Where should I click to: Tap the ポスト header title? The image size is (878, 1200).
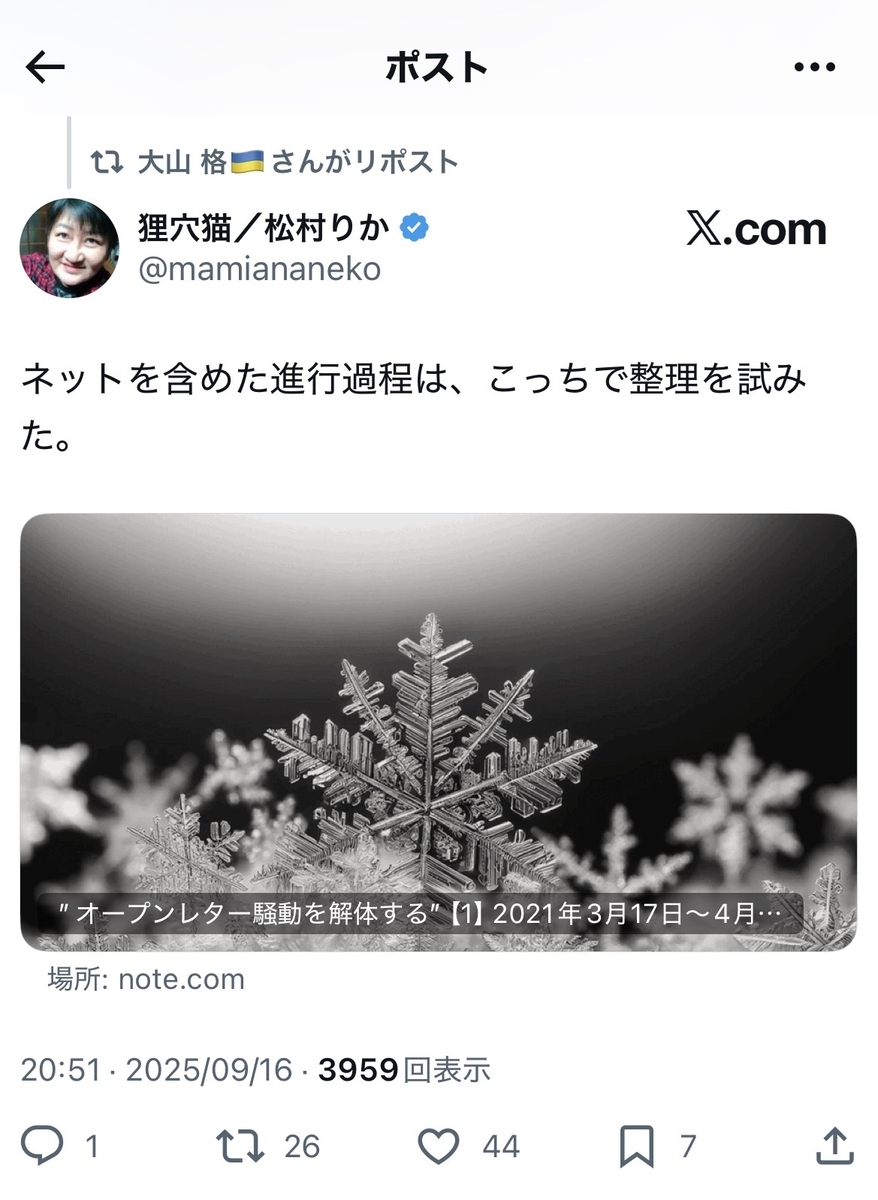(437, 67)
